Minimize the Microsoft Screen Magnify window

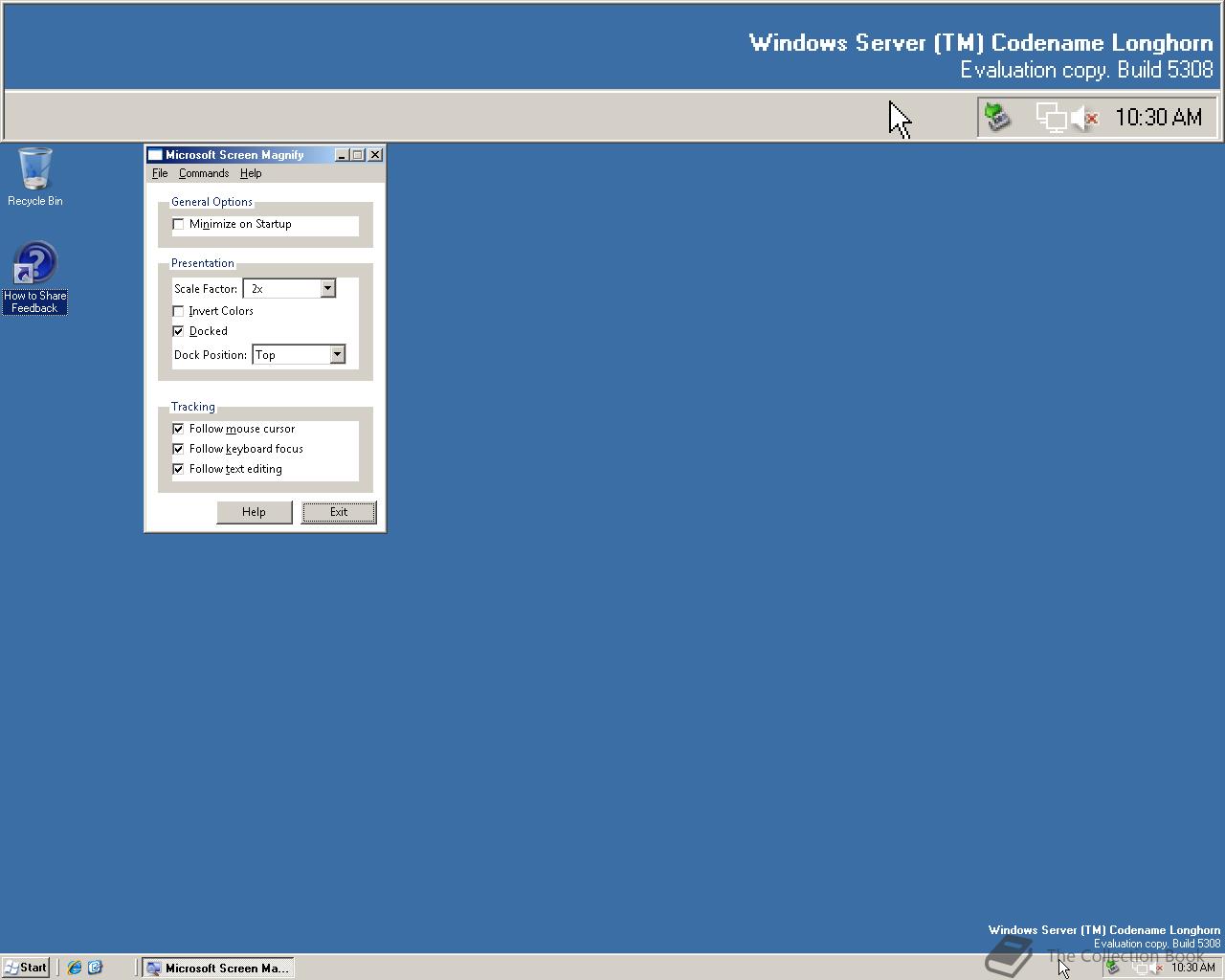[342, 155]
